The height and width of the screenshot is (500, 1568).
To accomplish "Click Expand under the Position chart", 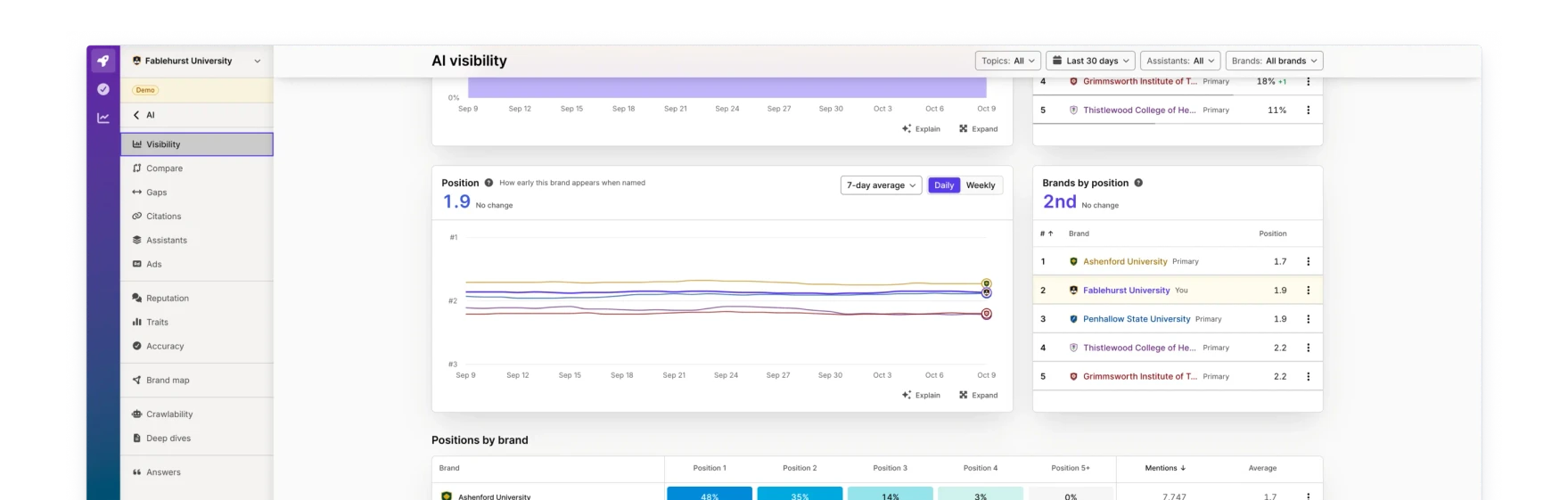I will coord(978,395).
